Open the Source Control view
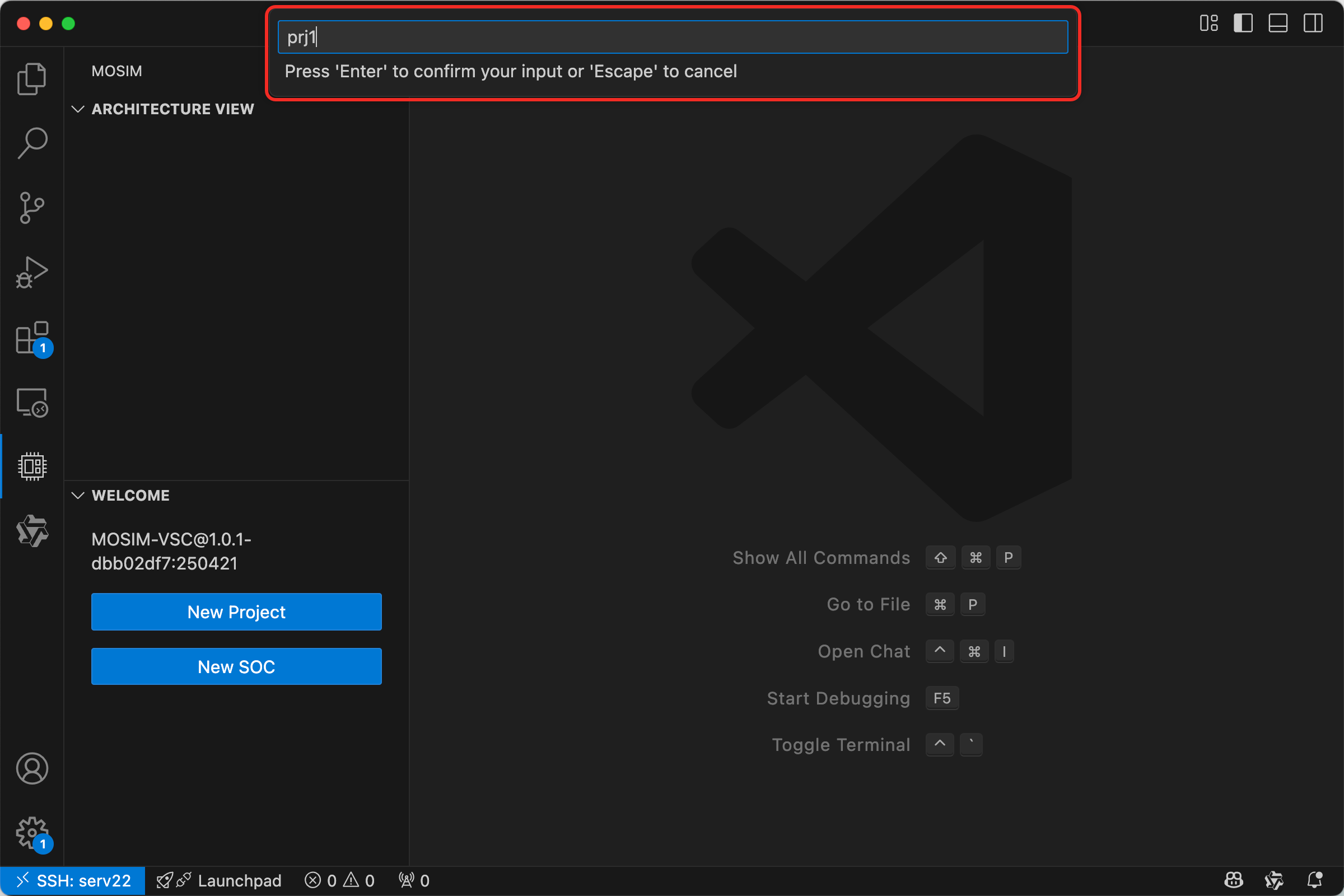1344x896 pixels. click(32, 208)
